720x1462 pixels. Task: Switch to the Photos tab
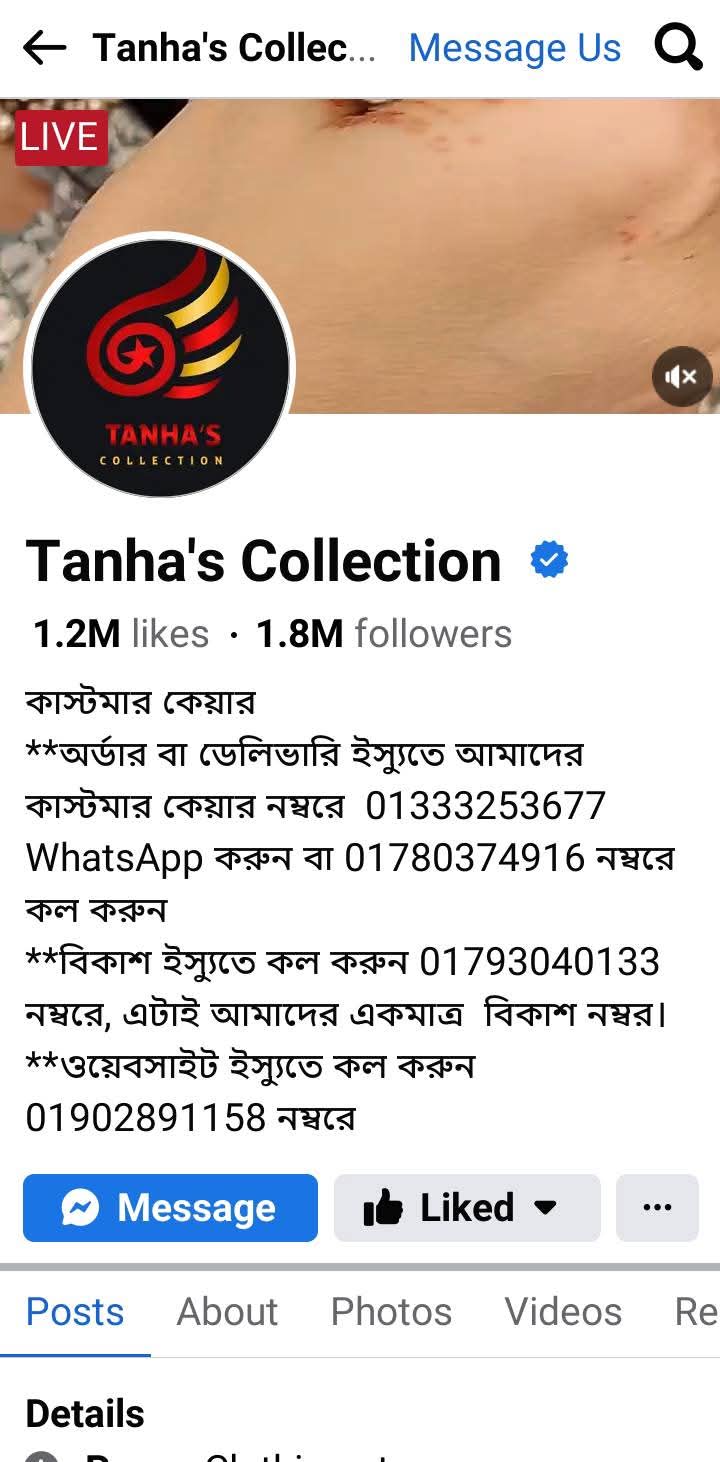pos(391,1311)
